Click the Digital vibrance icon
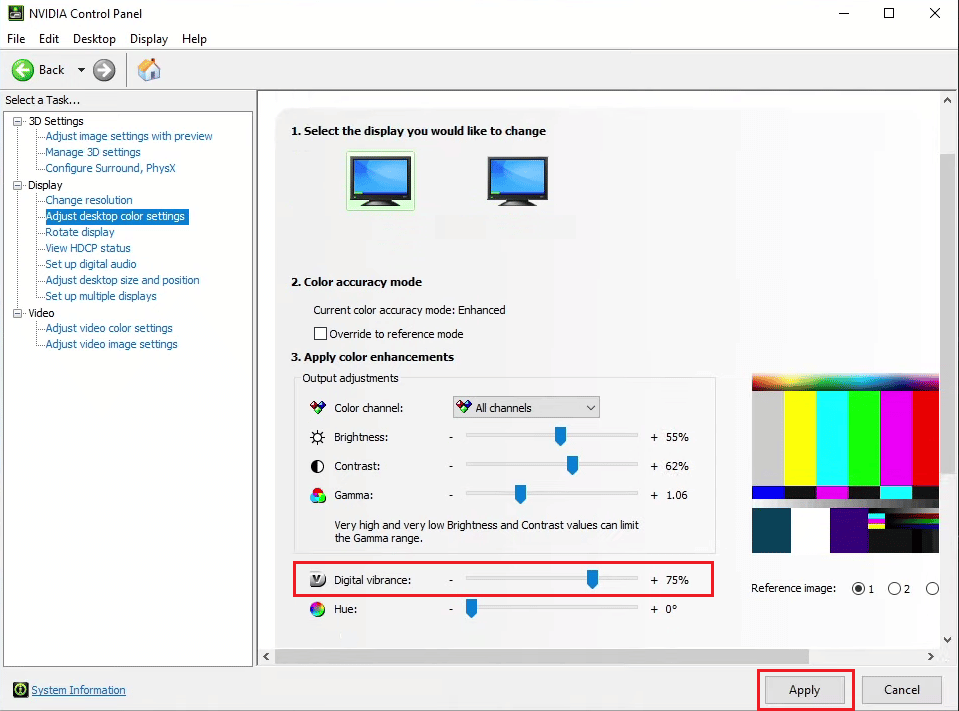The image size is (959, 711). (318, 580)
